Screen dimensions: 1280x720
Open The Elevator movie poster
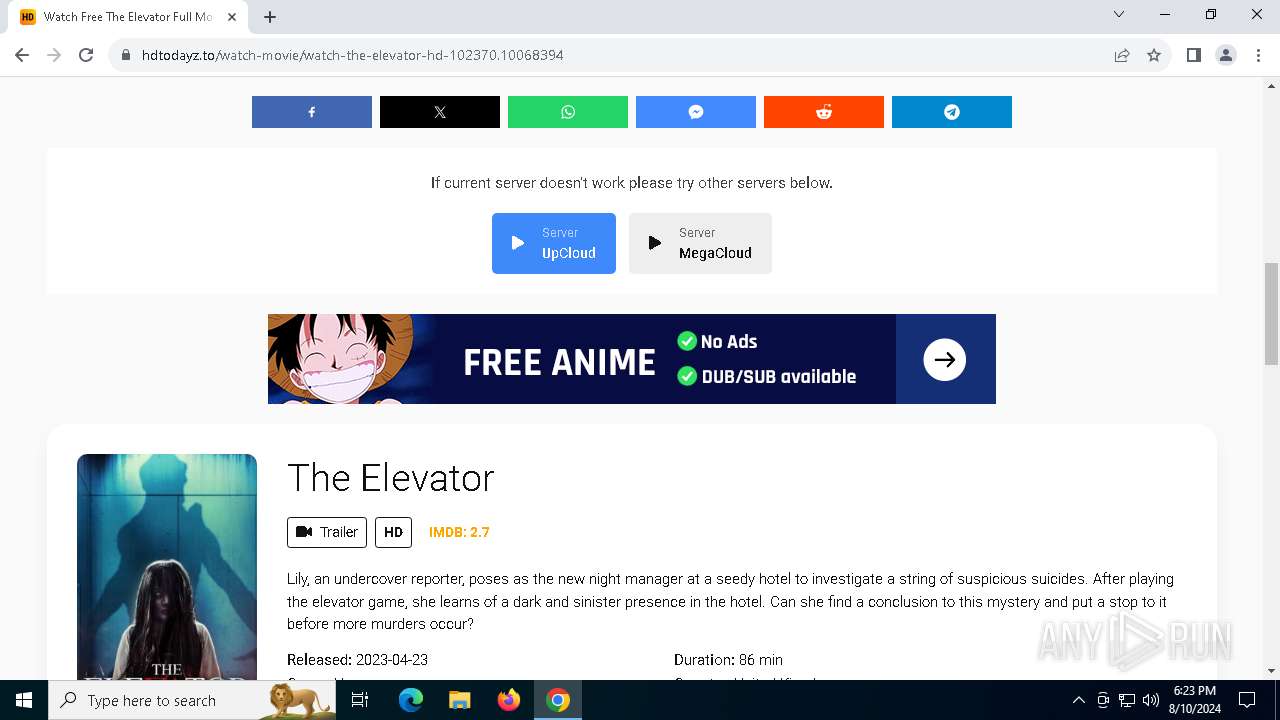[167, 567]
